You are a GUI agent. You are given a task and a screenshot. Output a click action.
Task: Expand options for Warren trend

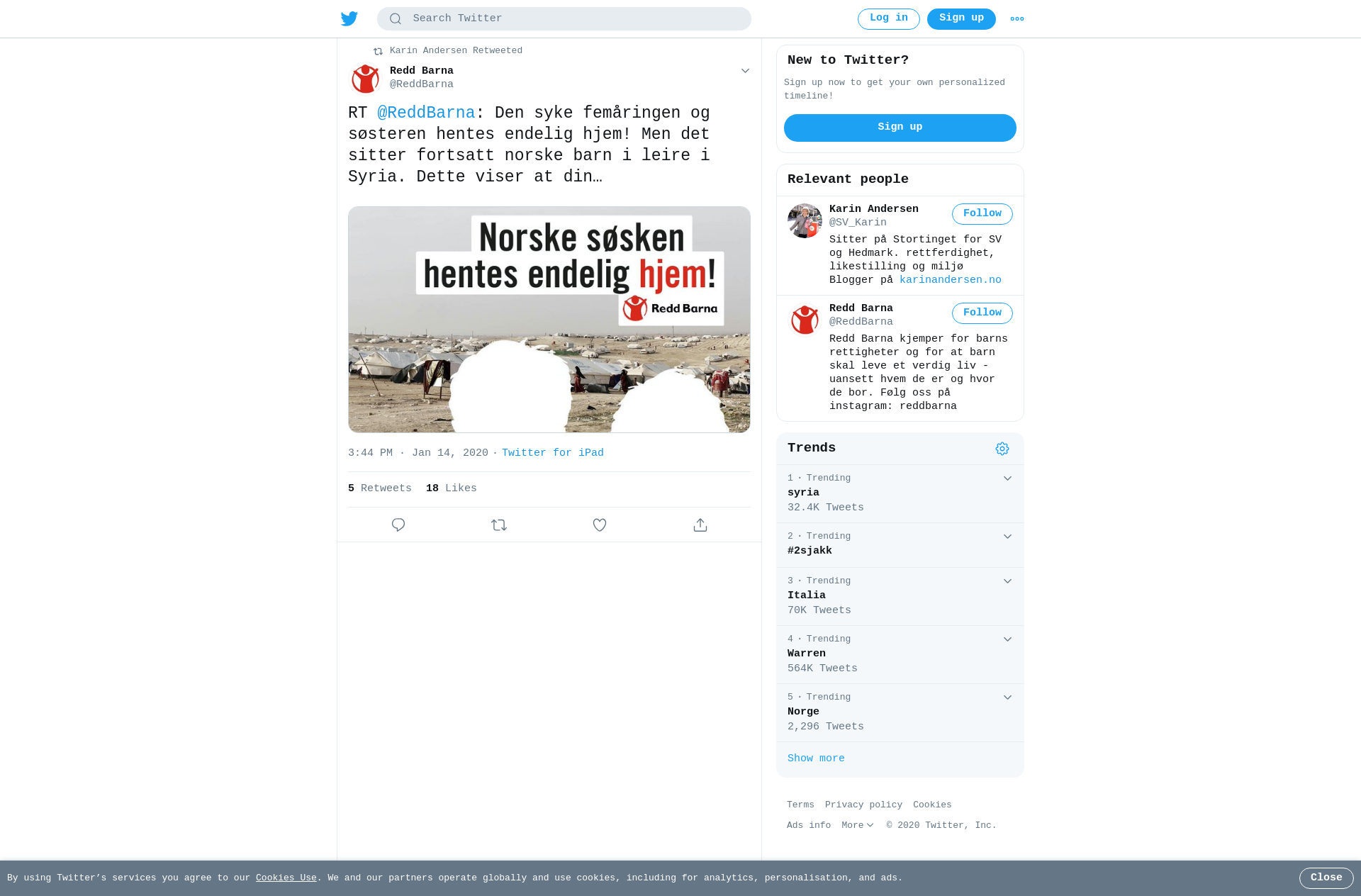click(x=1007, y=639)
